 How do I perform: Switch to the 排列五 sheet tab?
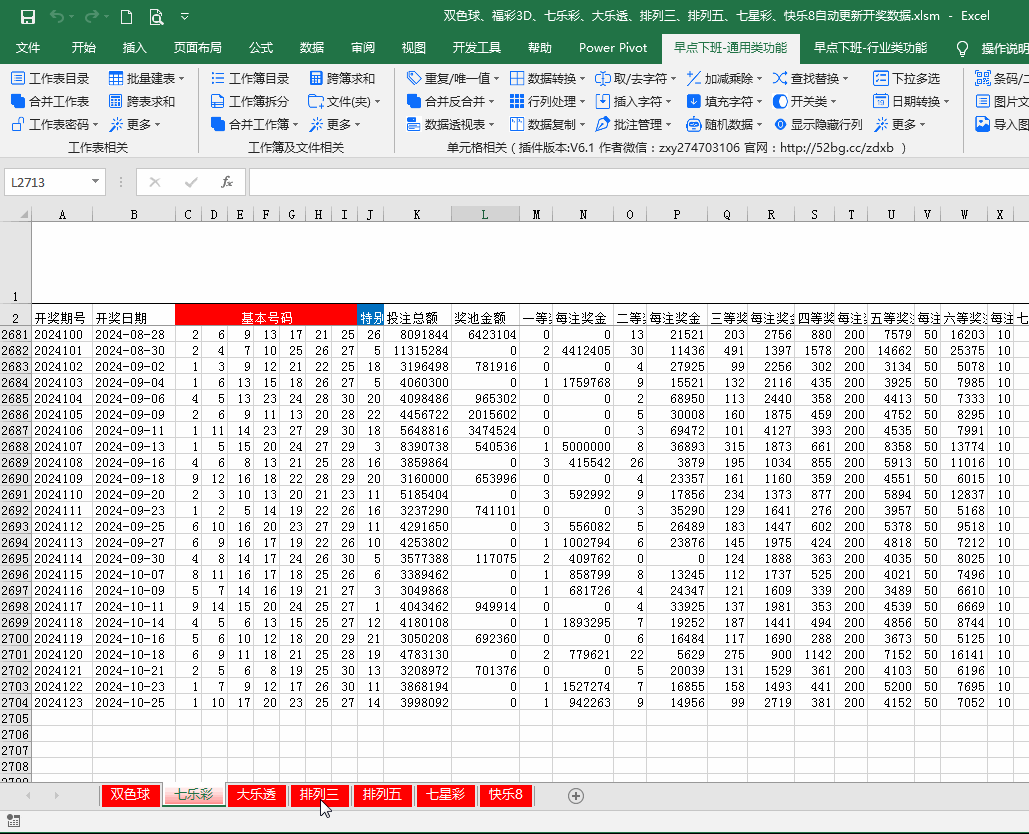383,795
